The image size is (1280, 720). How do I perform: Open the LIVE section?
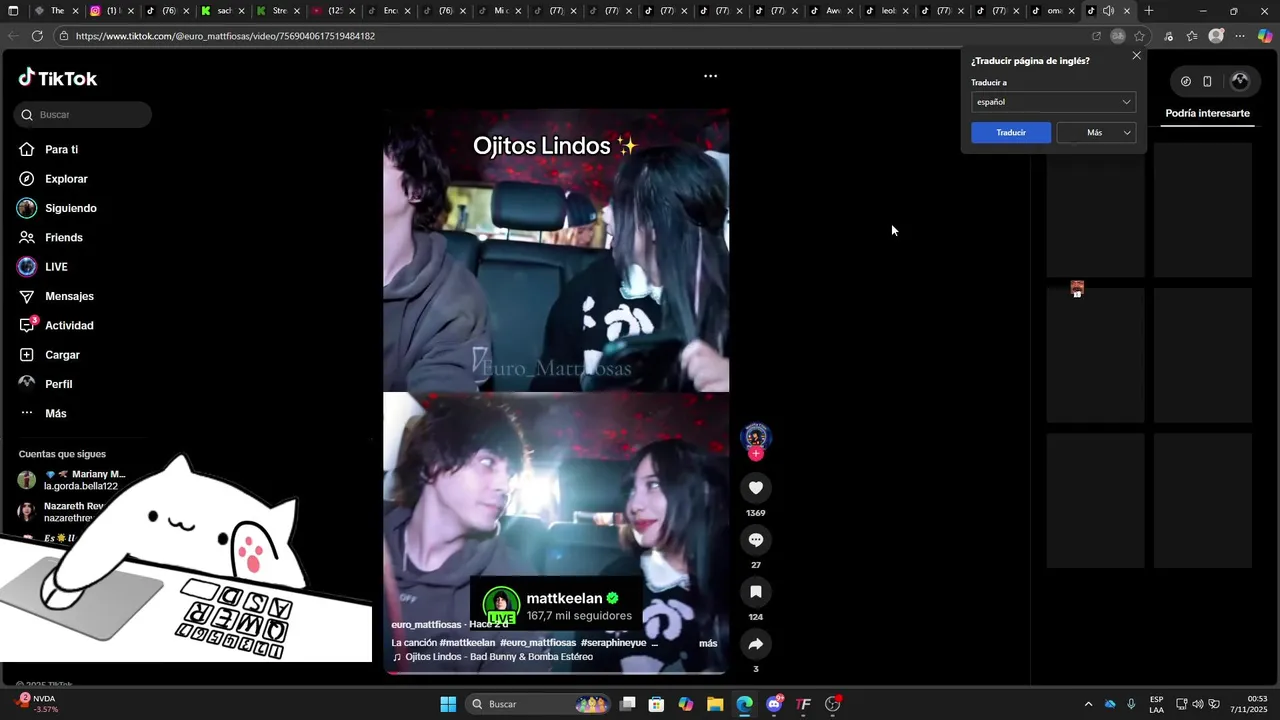point(43,267)
